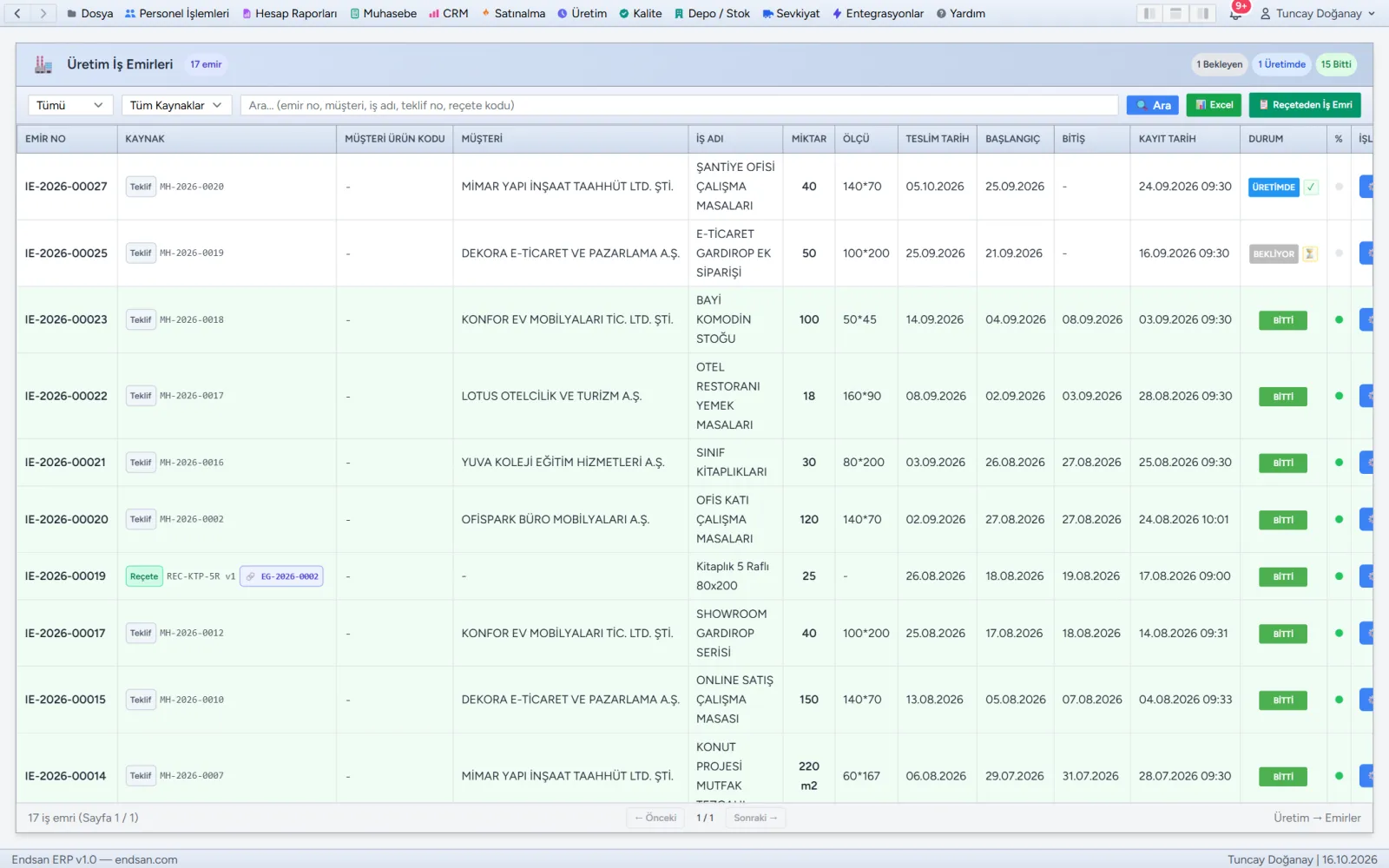Go to previous page with Önceki
This screenshot has width=1389, height=868.
[655, 818]
